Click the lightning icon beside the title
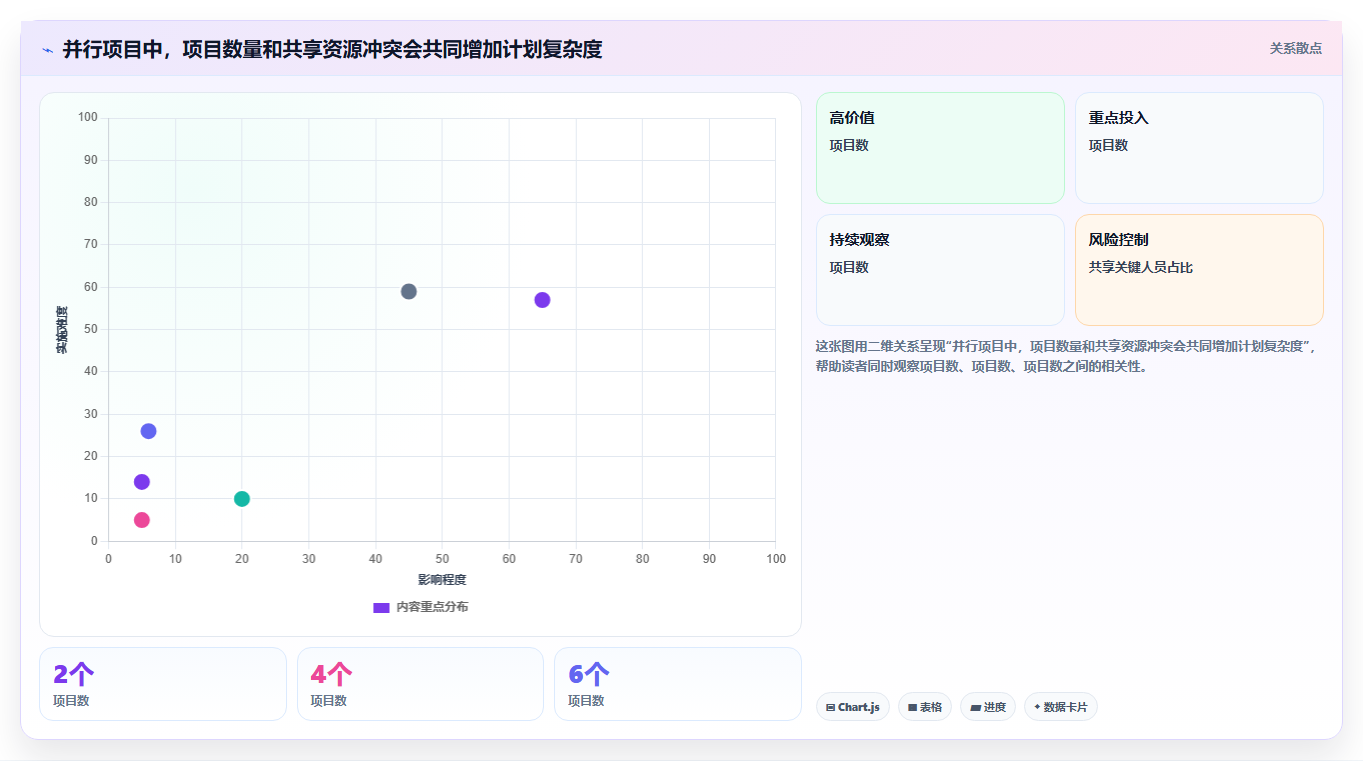This screenshot has height=761, width=1363. coord(47,50)
